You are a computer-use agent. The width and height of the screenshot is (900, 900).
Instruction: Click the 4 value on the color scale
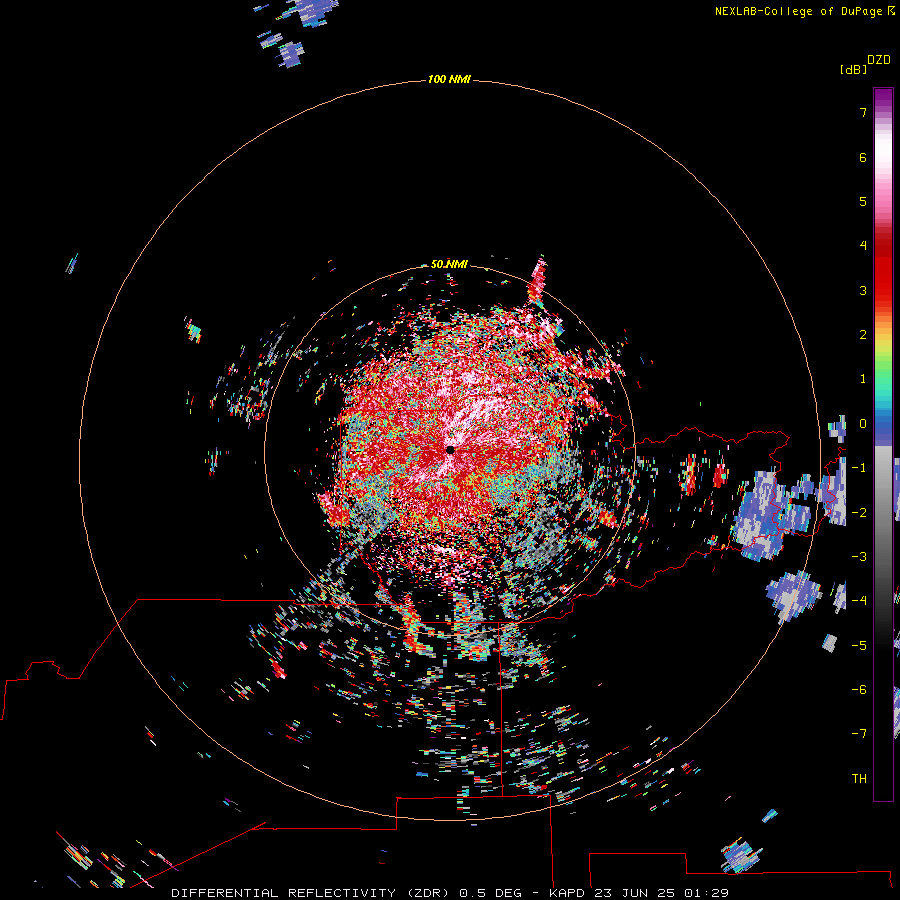point(863,246)
